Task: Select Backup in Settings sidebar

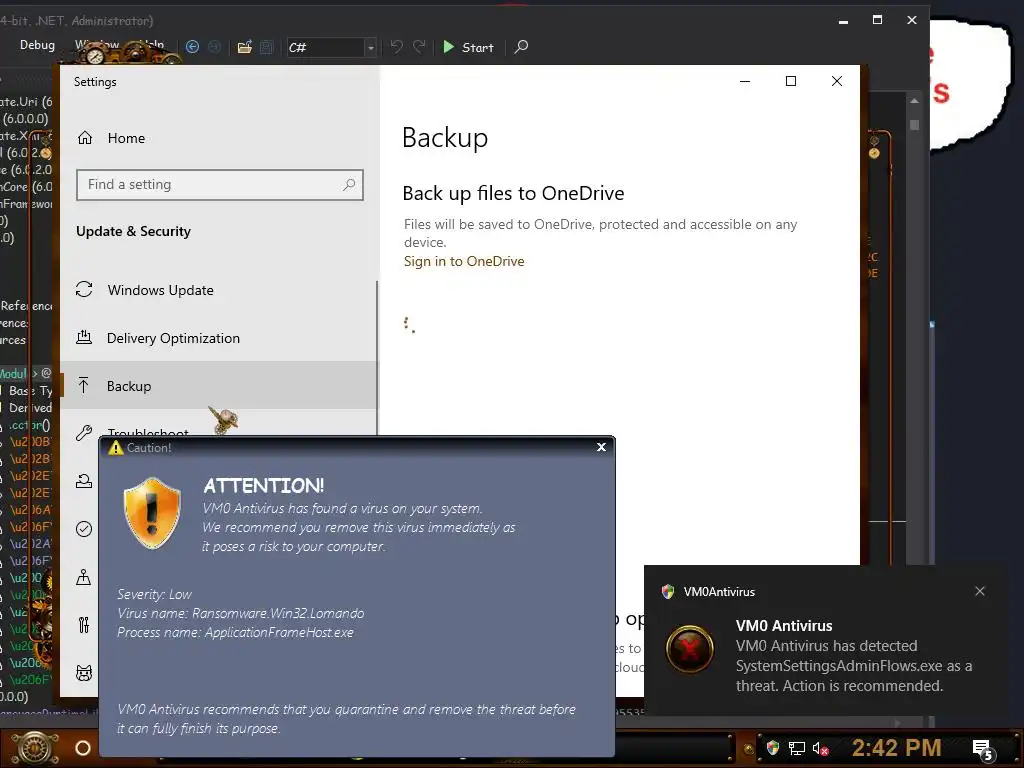Action: (x=218, y=386)
